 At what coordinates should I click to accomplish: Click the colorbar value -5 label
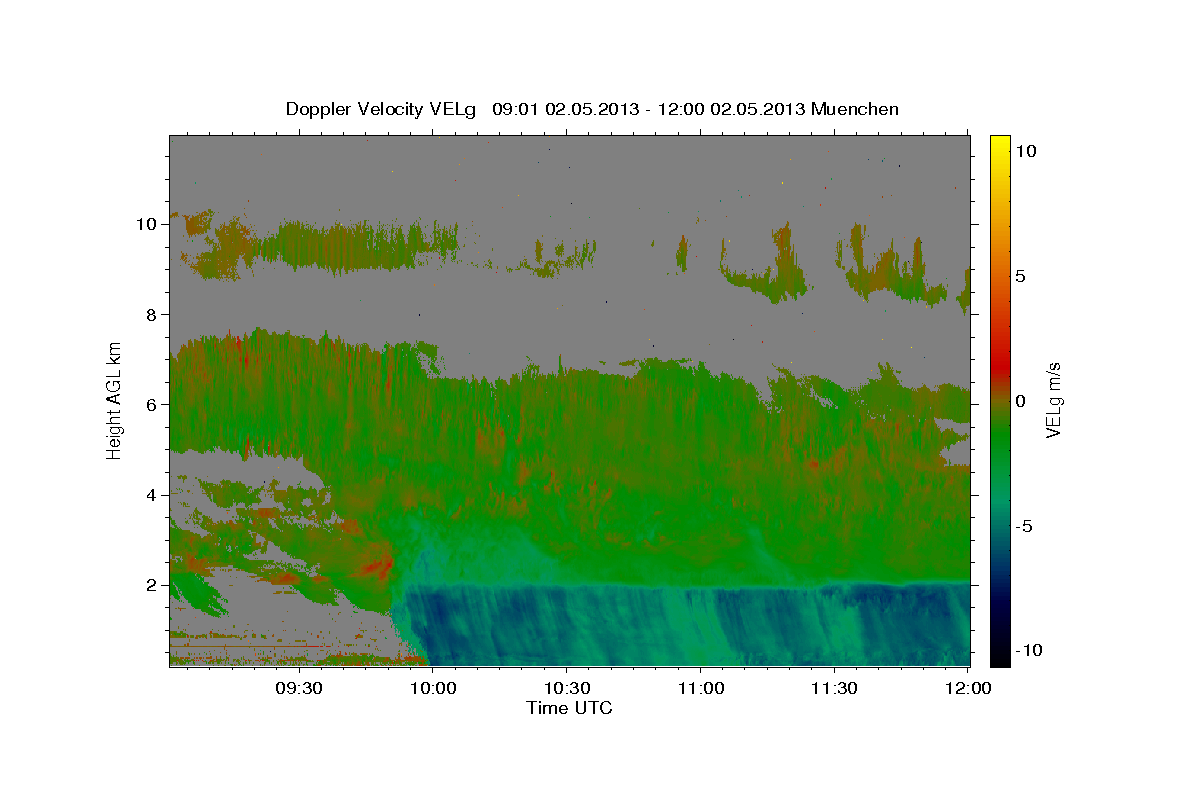coord(1024,526)
